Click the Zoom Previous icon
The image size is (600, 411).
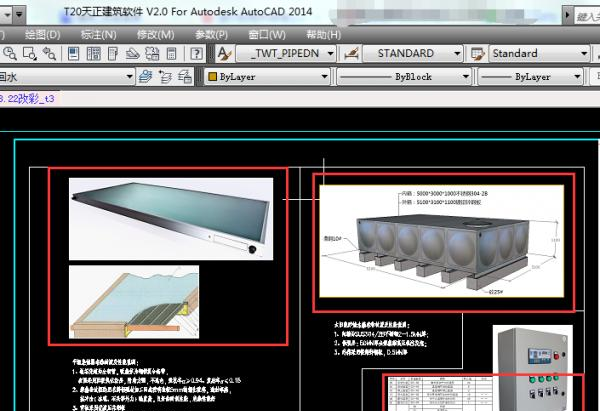point(49,54)
